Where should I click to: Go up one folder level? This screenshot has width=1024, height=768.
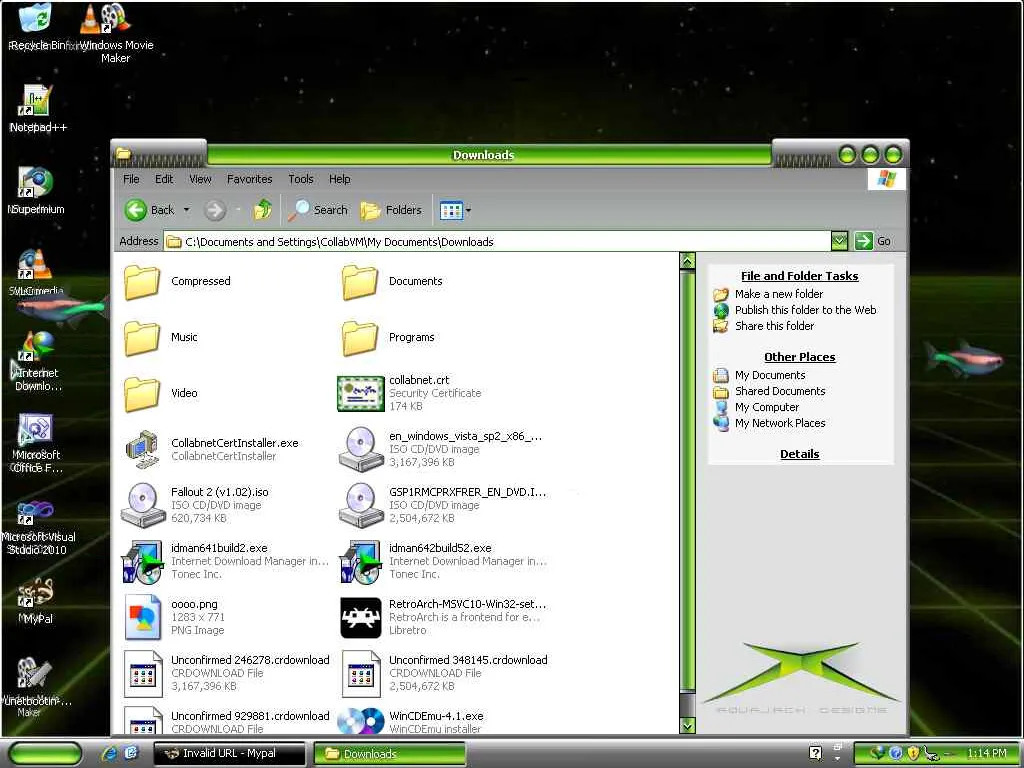click(x=263, y=210)
